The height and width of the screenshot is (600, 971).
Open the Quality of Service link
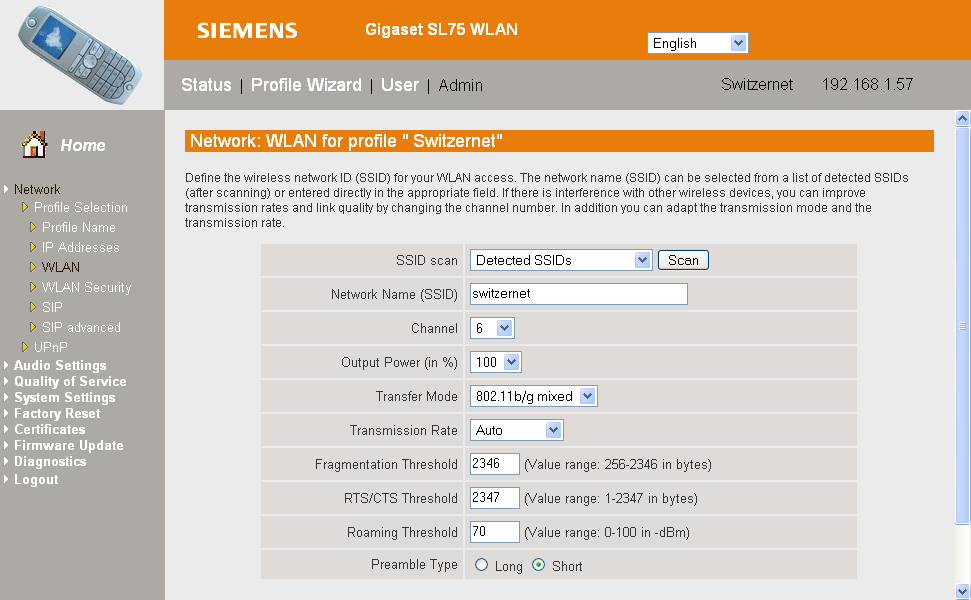70,381
